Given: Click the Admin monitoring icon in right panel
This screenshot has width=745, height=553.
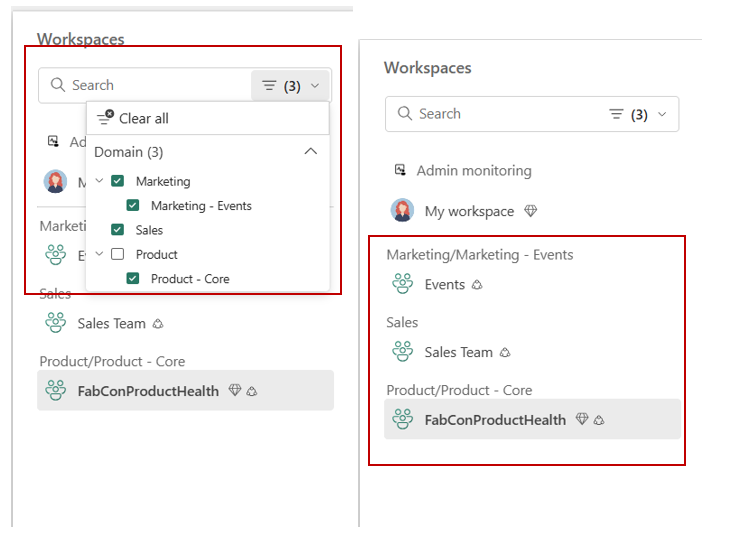Looking at the screenshot, I should [401, 170].
